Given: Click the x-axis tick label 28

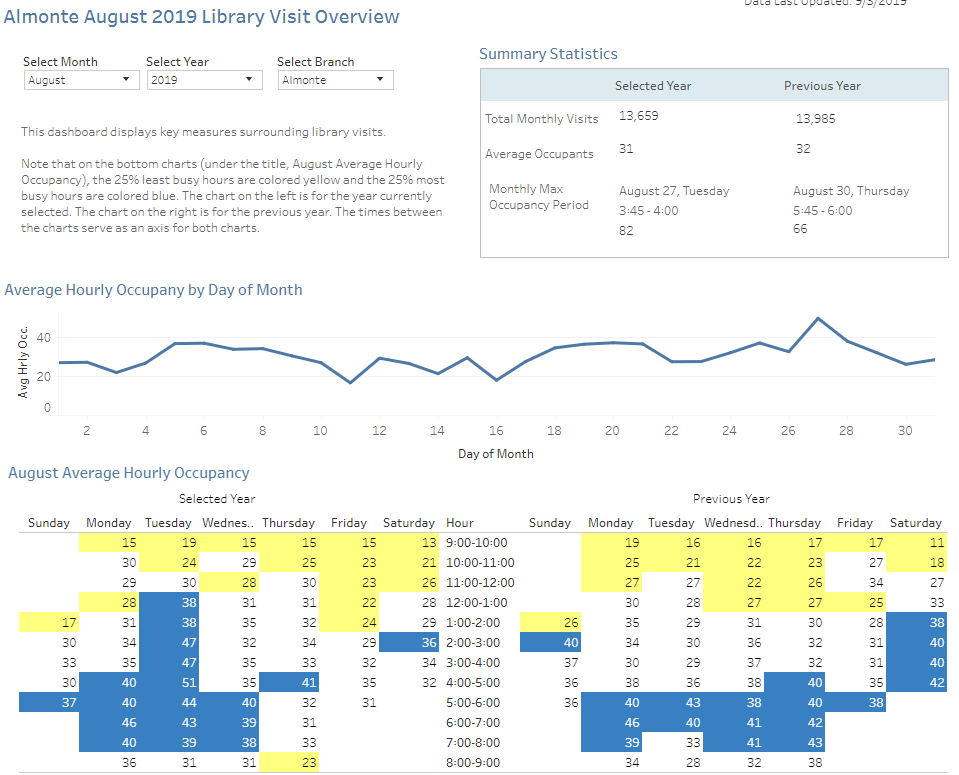Looking at the screenshot, I should 846,431.
